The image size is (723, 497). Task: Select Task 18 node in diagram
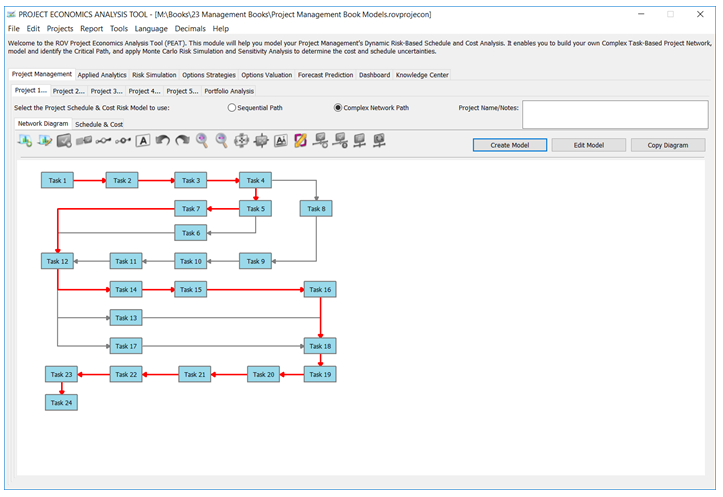320,346
